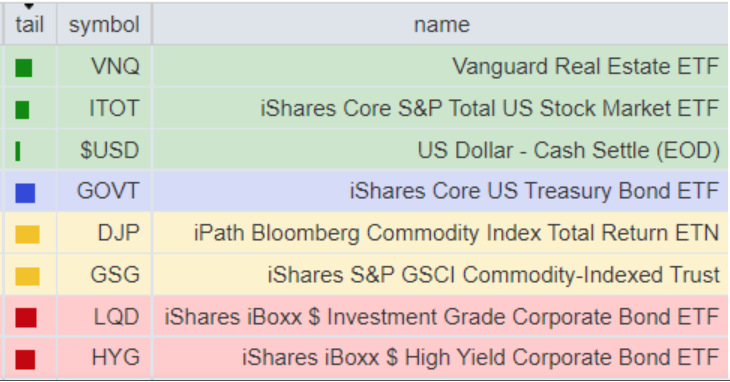Click the sort arrow above tail

pos(29,7)
